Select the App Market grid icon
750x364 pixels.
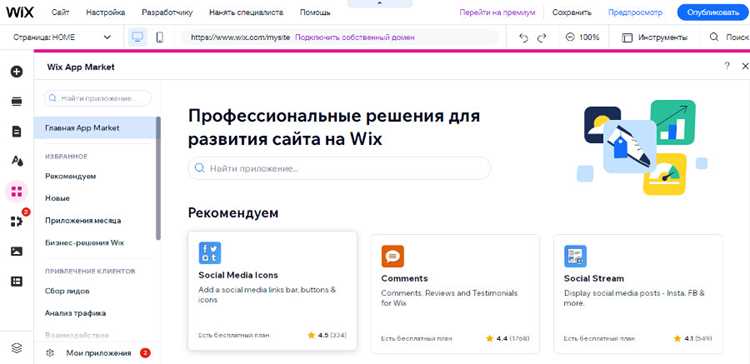click(x=17, y=192)
